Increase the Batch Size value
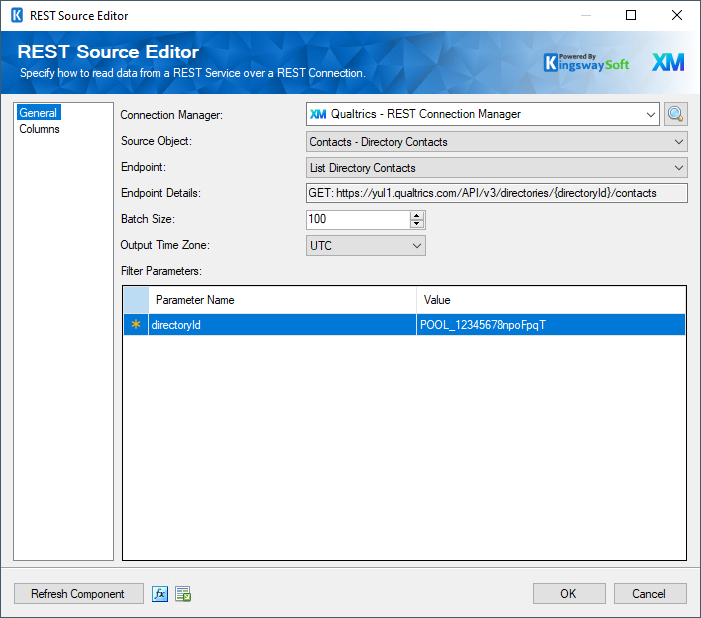701x618 pixels. pos(417,215)
